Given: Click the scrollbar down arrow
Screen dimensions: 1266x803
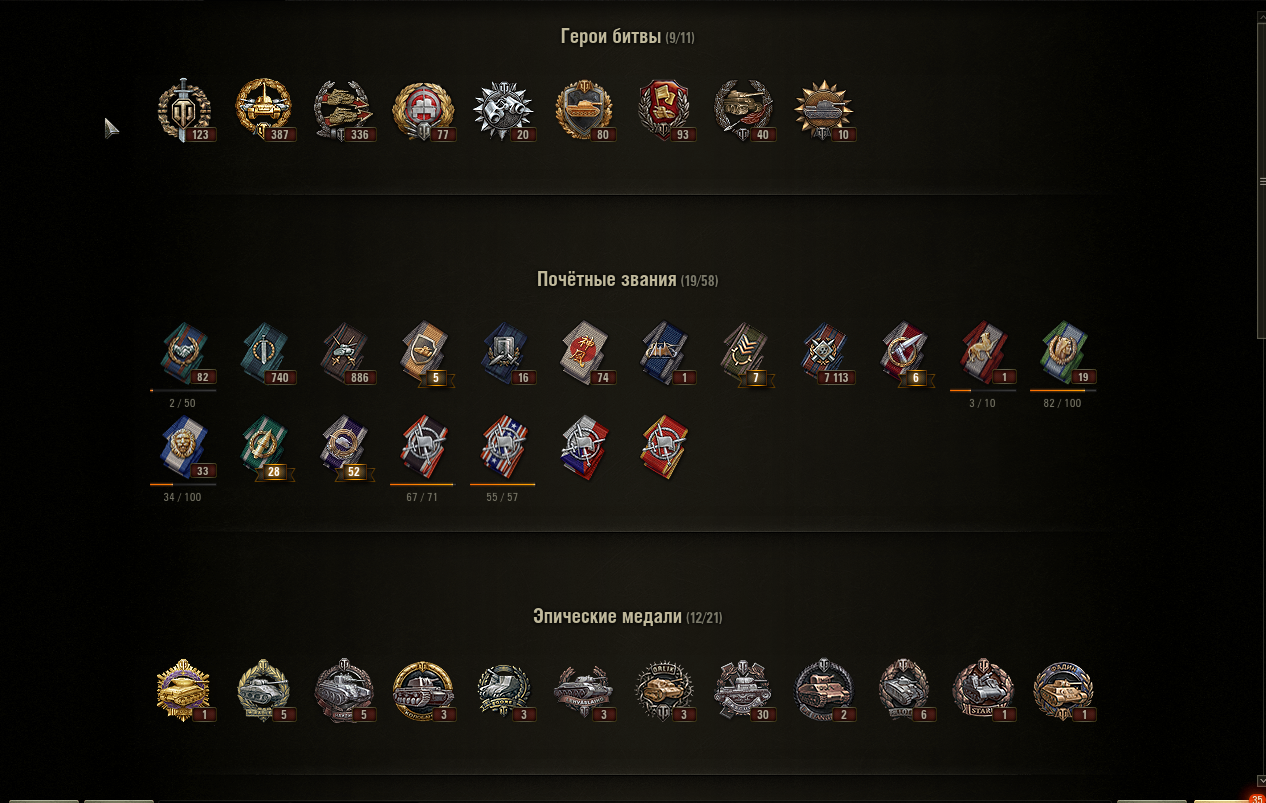Looking at the screenshot, I should coord(1261,779).
